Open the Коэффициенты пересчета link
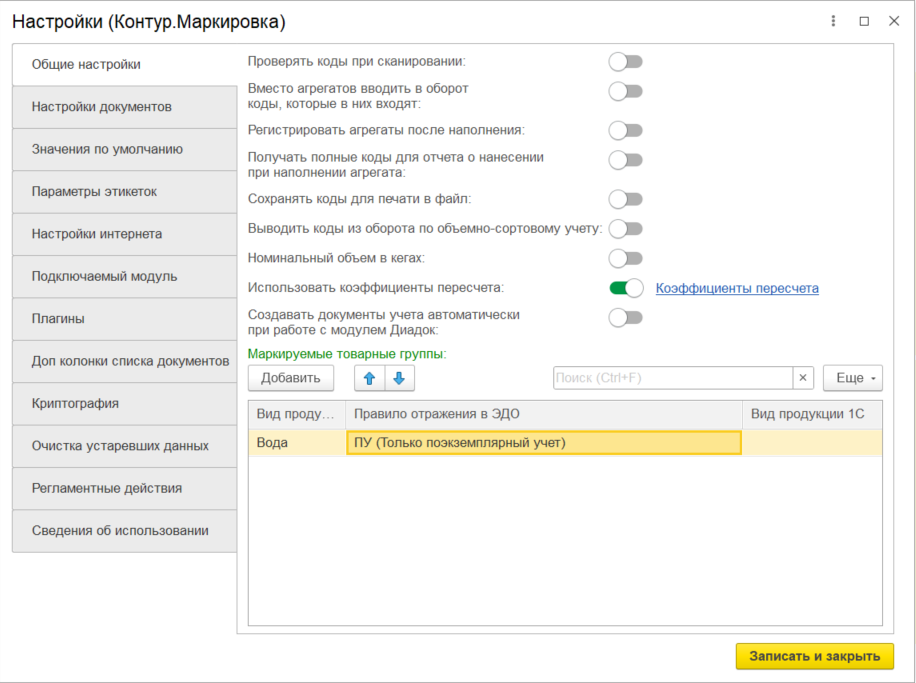The image size is (916, 683). point(737,288)
